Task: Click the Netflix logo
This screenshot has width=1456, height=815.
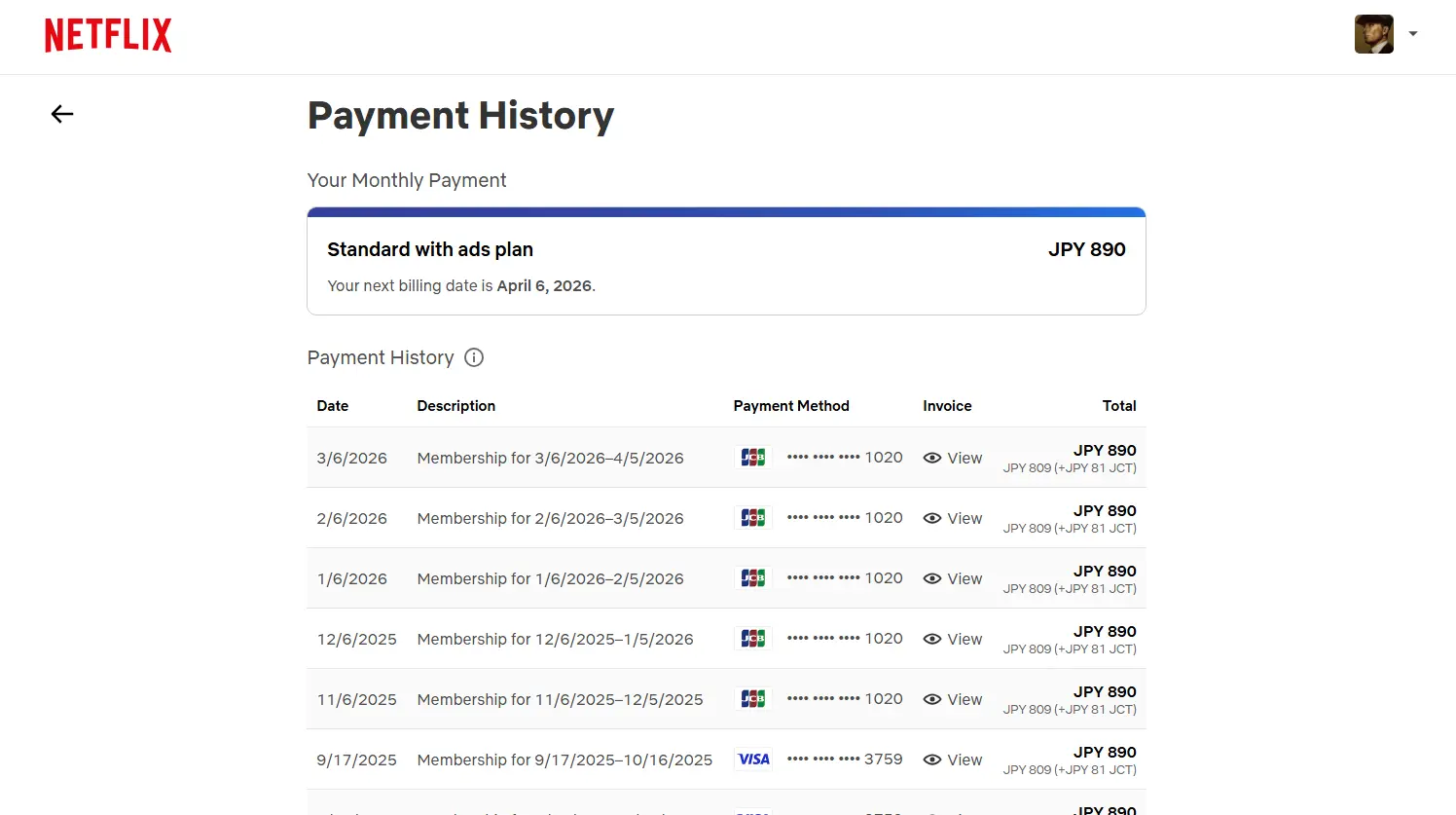Action: coord(108,35)
